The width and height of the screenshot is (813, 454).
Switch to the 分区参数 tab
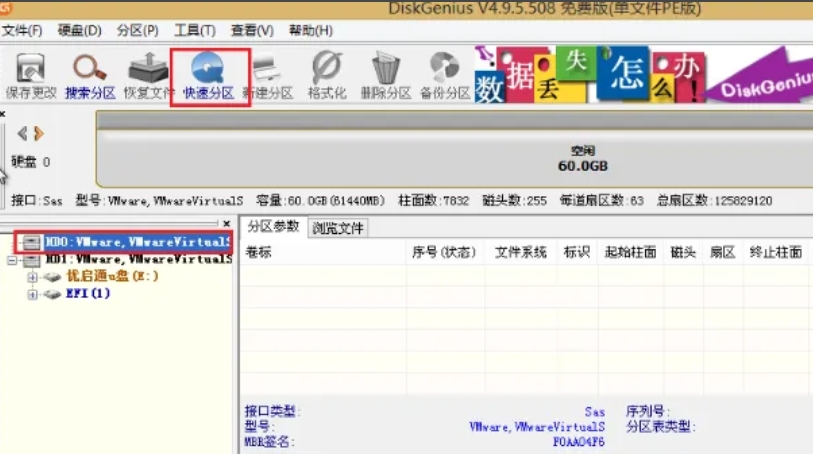pyautogui.click(x=273, y=226)
